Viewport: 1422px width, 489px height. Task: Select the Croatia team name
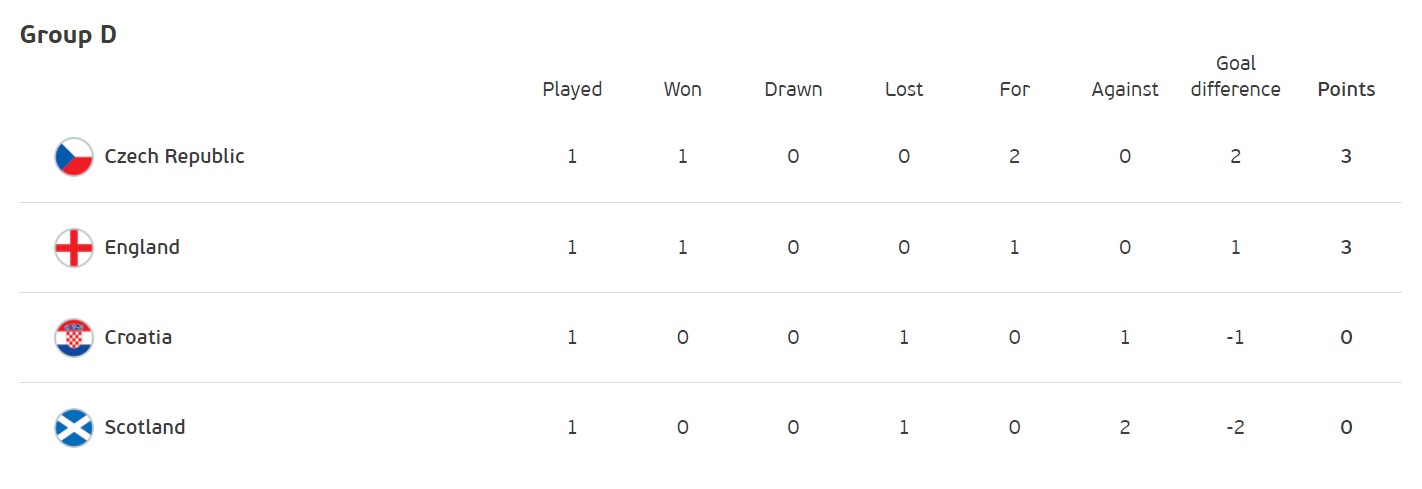tap(138, 337)
